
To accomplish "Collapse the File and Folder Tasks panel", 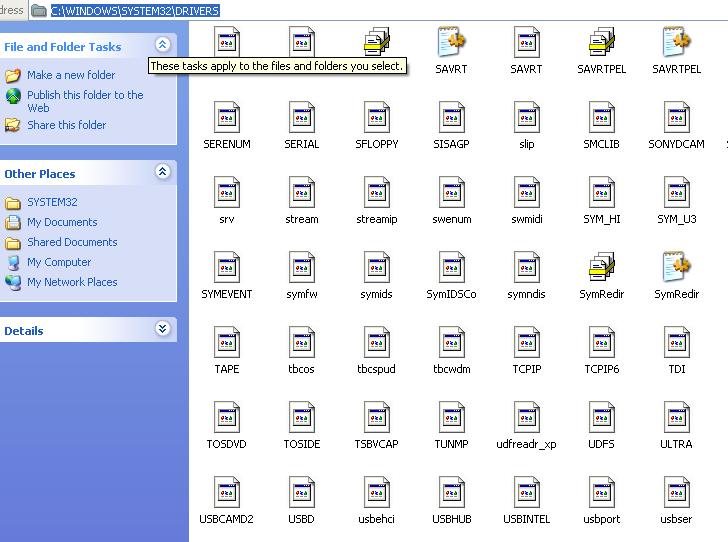I will click(x=163, y=45).
